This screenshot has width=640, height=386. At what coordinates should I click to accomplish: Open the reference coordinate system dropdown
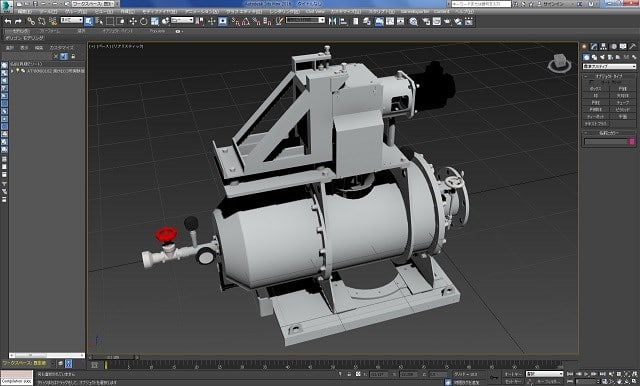coord(182,20)
